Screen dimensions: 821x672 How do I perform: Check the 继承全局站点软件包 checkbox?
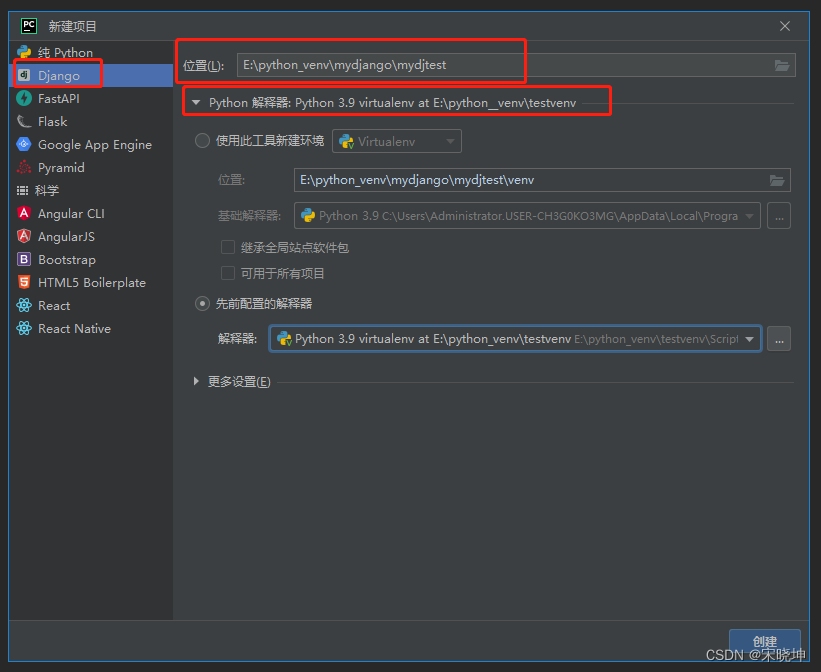228,247
